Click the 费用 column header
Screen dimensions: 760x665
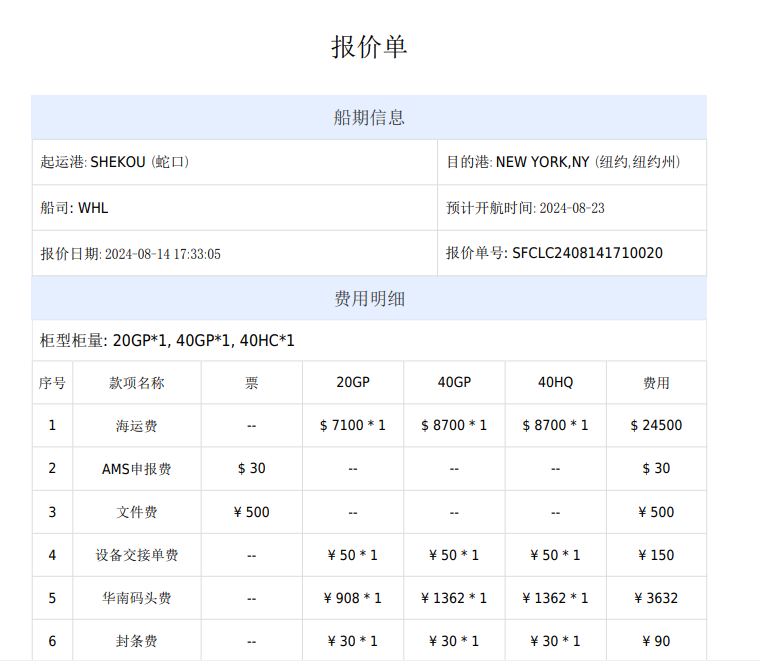pyautogui.click(x=656, y=383)
